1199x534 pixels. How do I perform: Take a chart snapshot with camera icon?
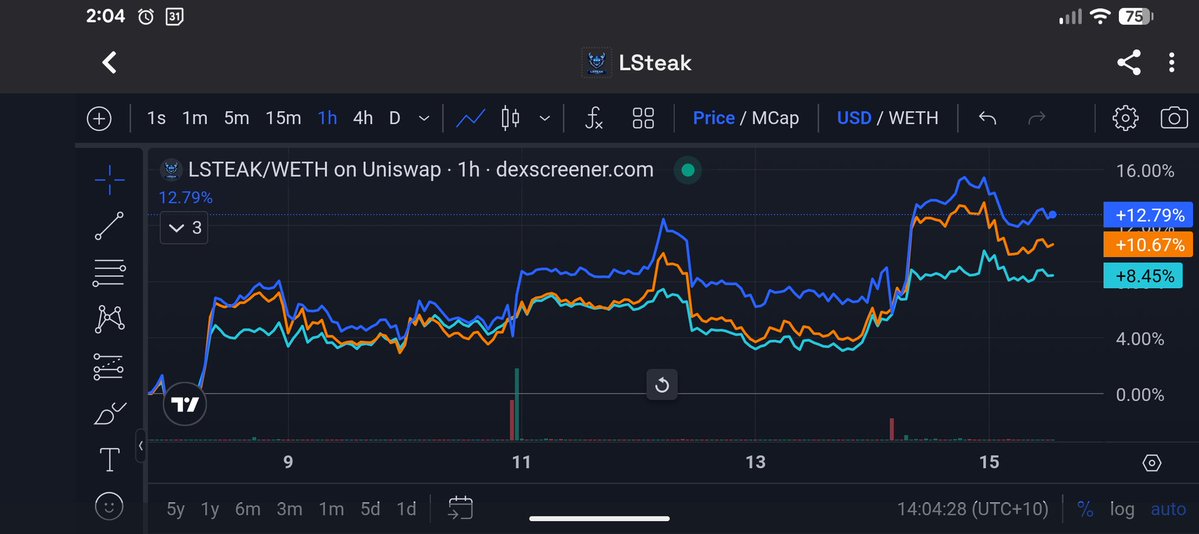tap(1174, 119)
